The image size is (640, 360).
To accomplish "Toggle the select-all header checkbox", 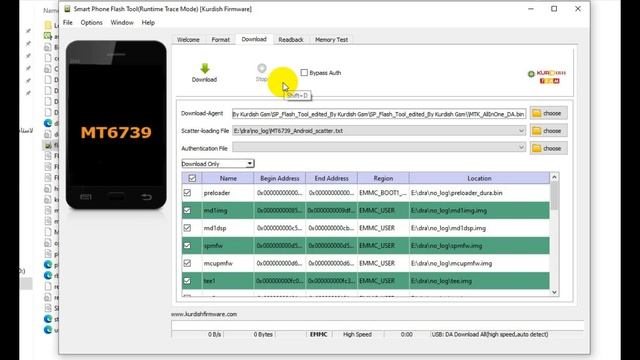I will point(192,178).
